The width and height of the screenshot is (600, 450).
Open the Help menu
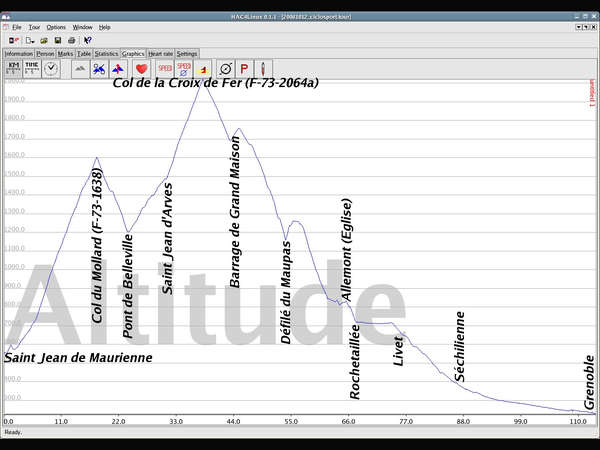click(104, 27)
